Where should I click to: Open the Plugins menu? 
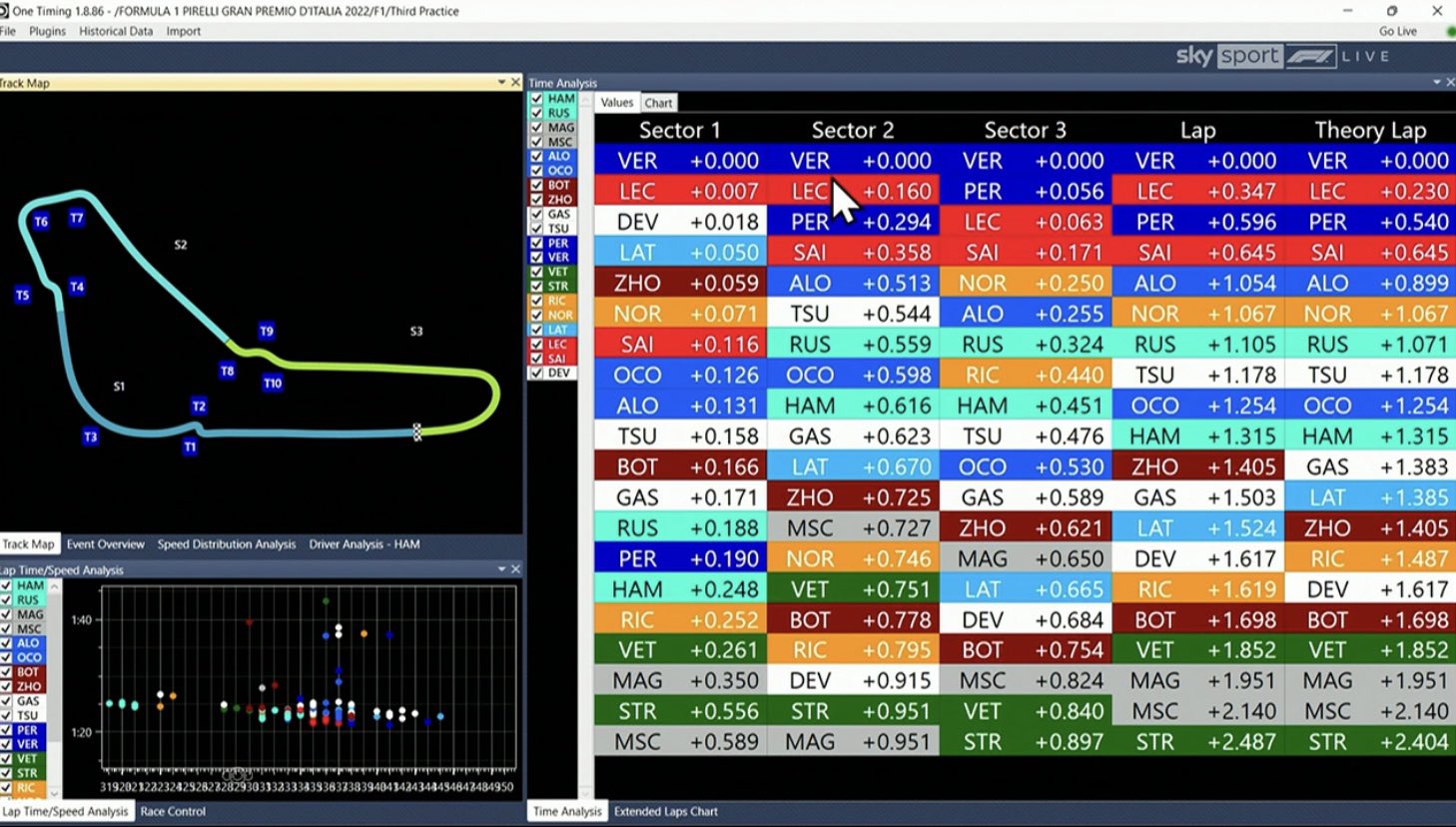click(x=47, y=31)
